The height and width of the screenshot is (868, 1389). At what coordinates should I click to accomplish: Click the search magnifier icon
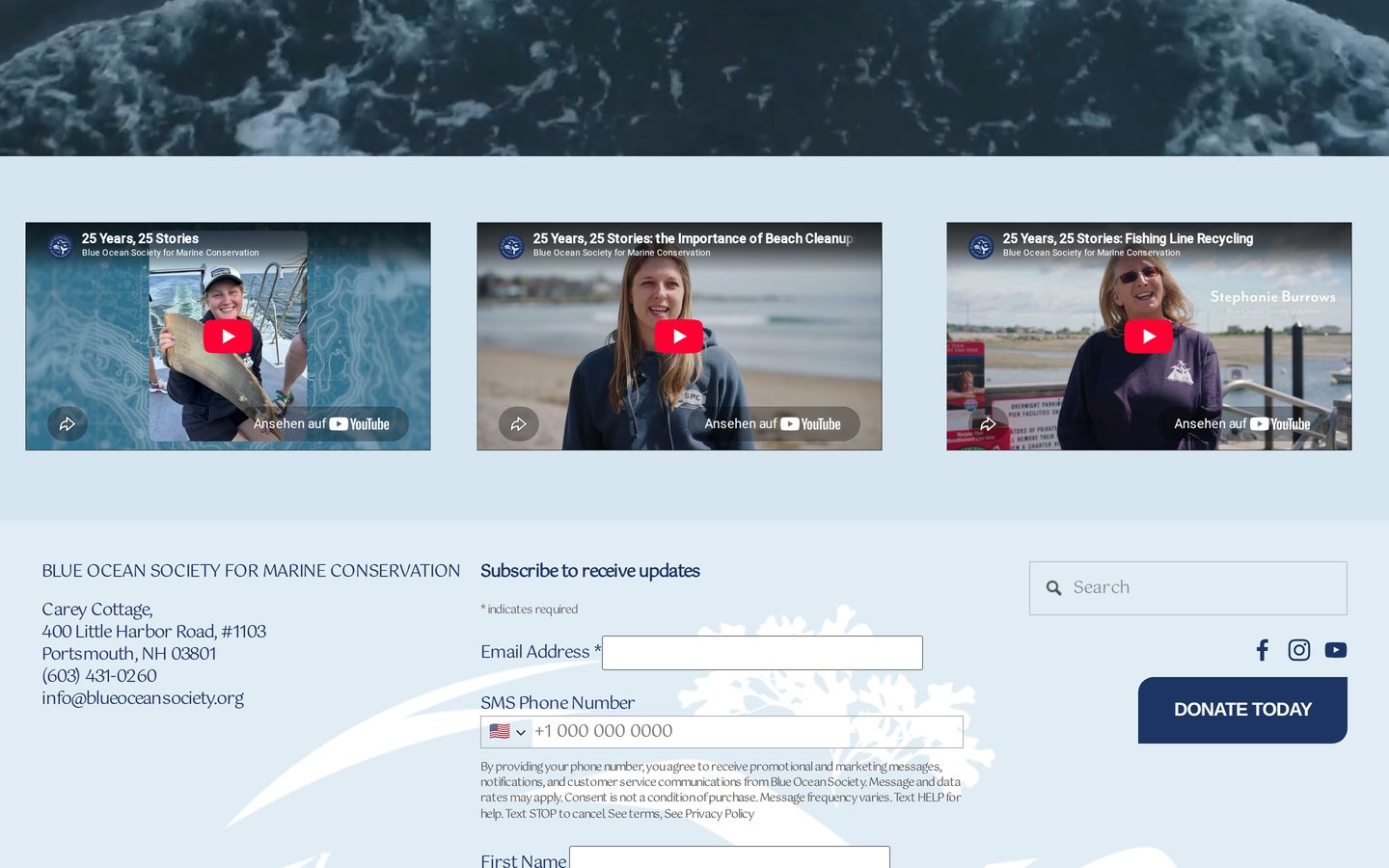tap(1054, 588)
